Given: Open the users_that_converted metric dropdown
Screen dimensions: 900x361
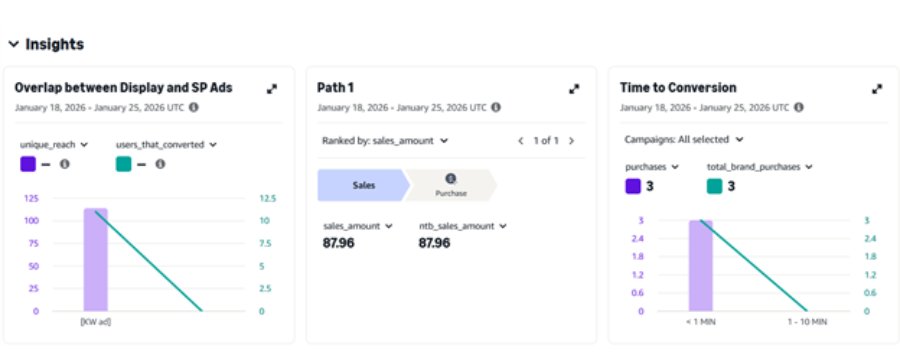Looking at the screenshot, I should click(x=166, y=145).
